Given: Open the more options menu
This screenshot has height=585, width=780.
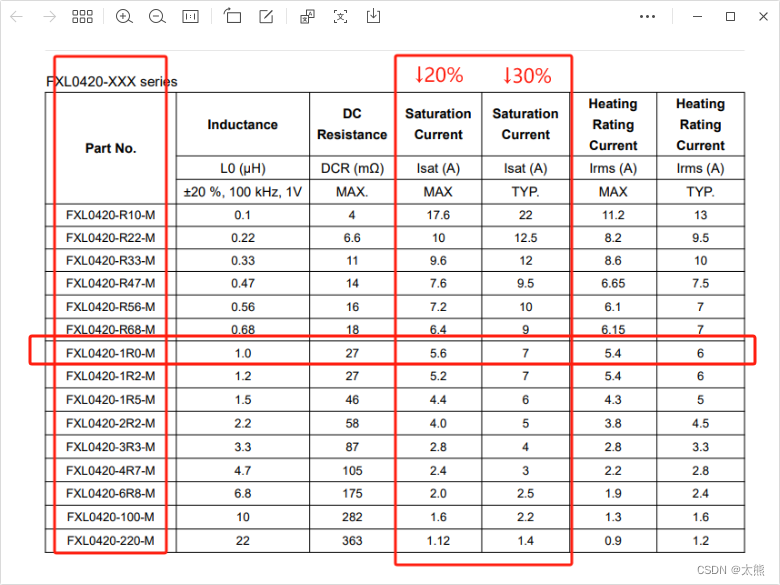Looking at the screenshot, I should (x=647, y=17).
